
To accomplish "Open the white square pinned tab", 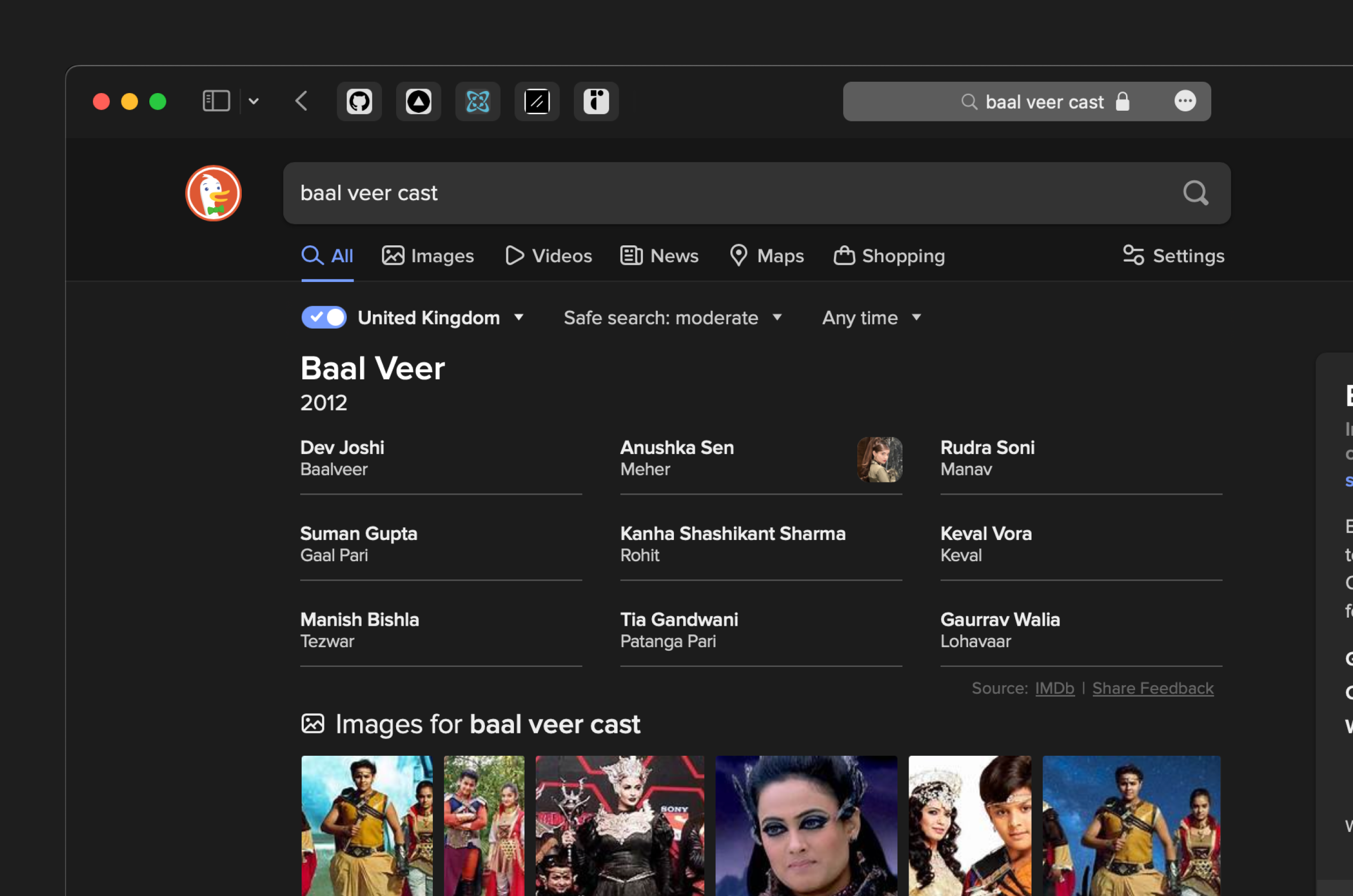I will click(x=596, y=102).
